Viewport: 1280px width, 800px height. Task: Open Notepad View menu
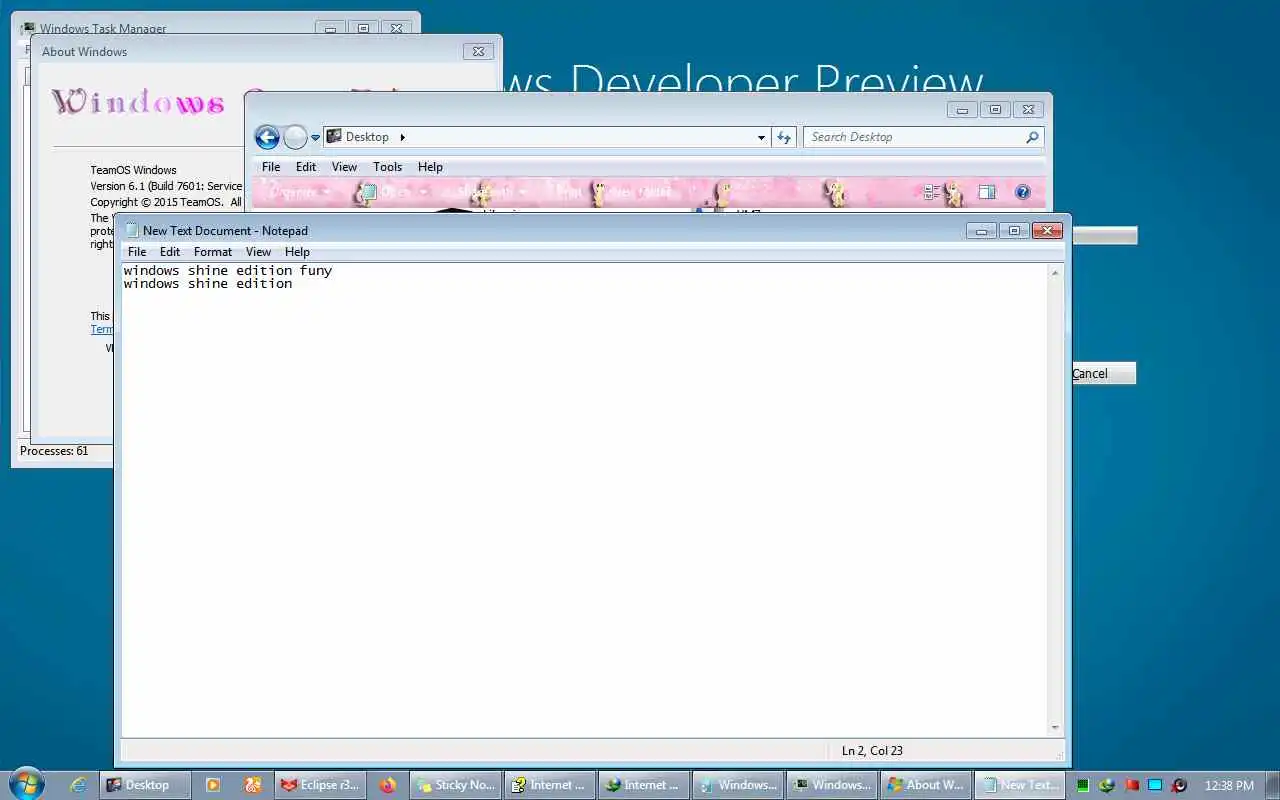tap(258, 252)
